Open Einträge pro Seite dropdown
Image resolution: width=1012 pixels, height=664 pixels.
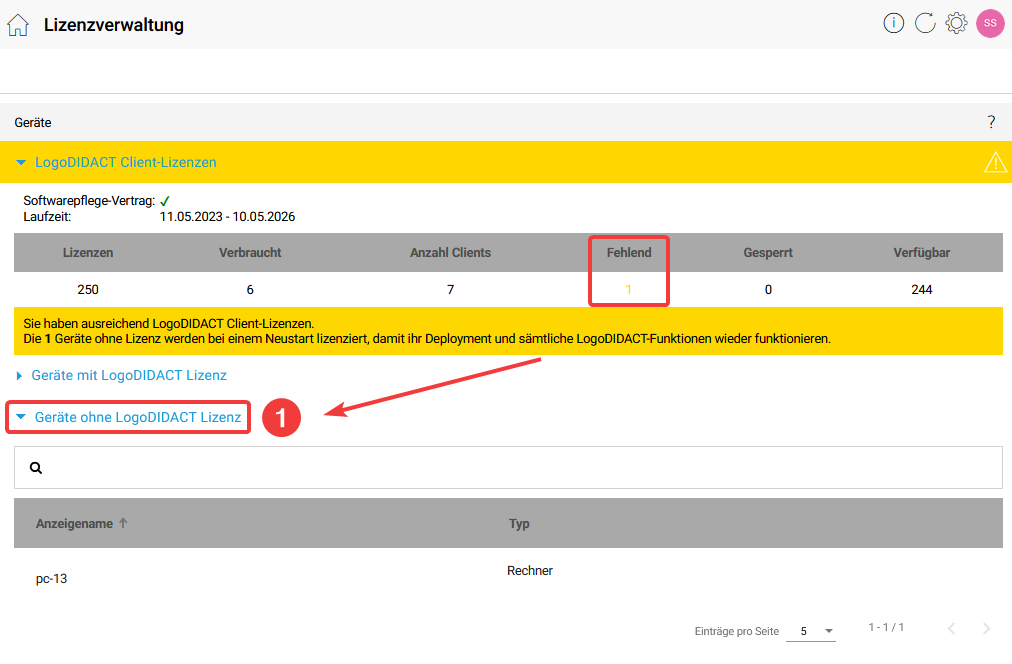point(811,631)
